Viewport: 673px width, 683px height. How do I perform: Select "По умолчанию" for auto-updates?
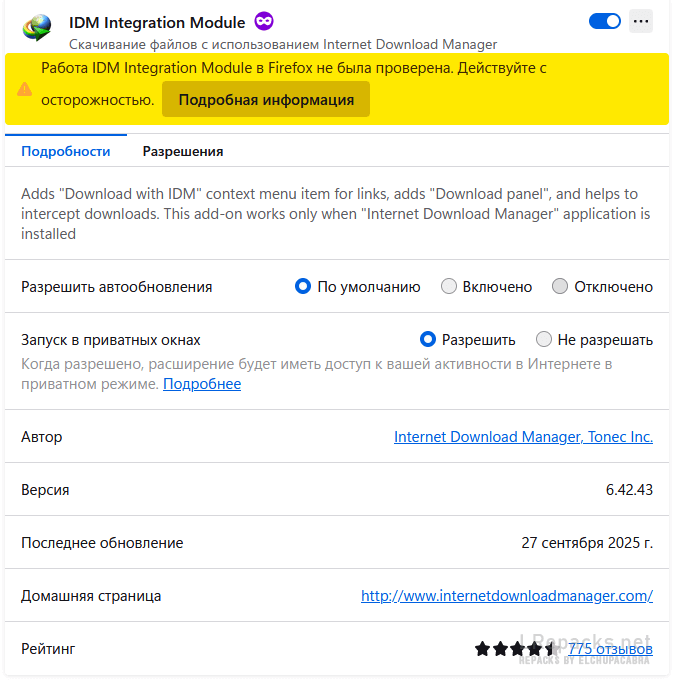point(304,287)
